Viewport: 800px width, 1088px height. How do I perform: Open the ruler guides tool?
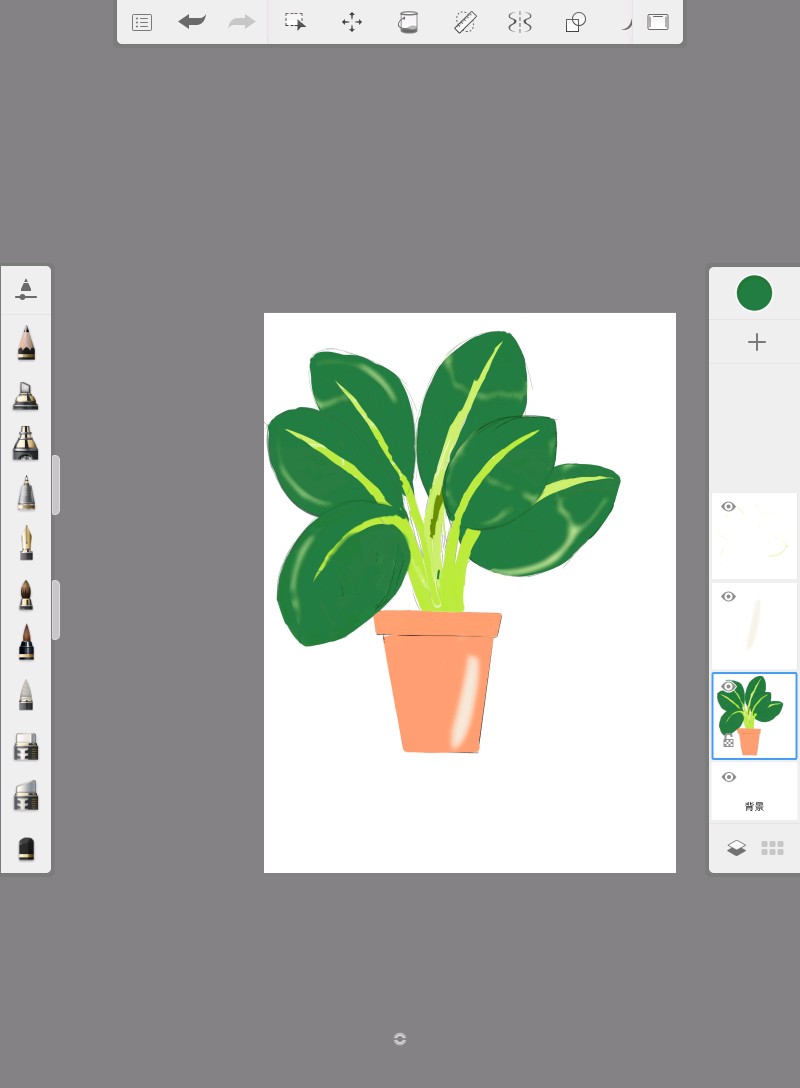pos(465,22)
